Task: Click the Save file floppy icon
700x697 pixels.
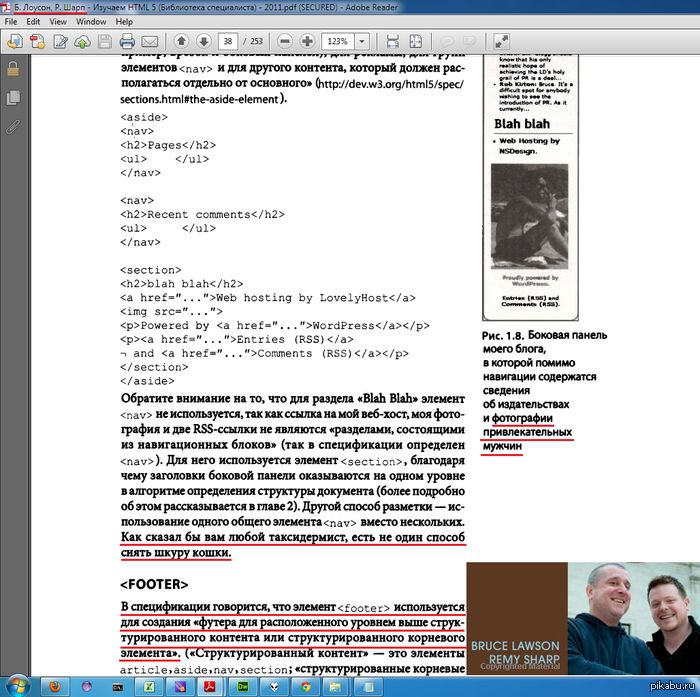Action: (x=102, y=41)
